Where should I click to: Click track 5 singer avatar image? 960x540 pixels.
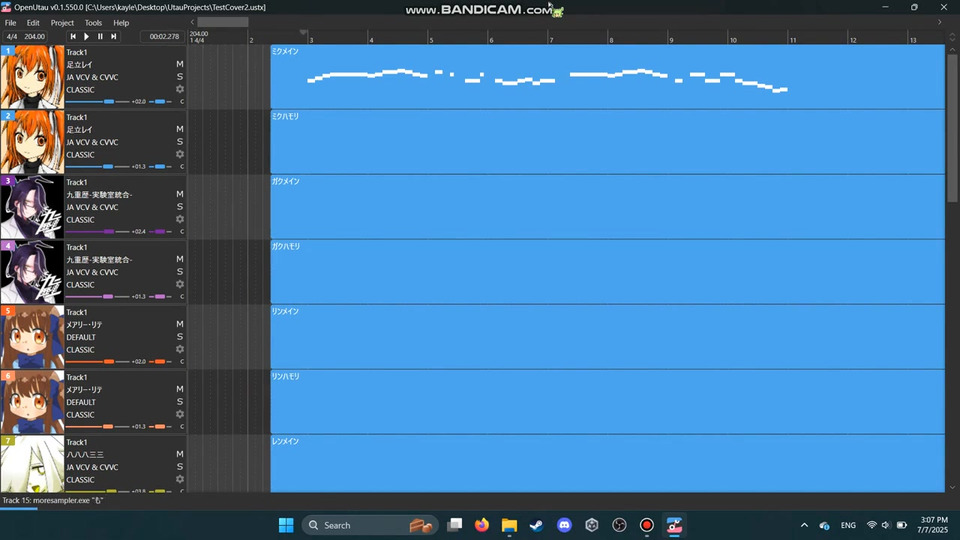click(x=32, y=337)
